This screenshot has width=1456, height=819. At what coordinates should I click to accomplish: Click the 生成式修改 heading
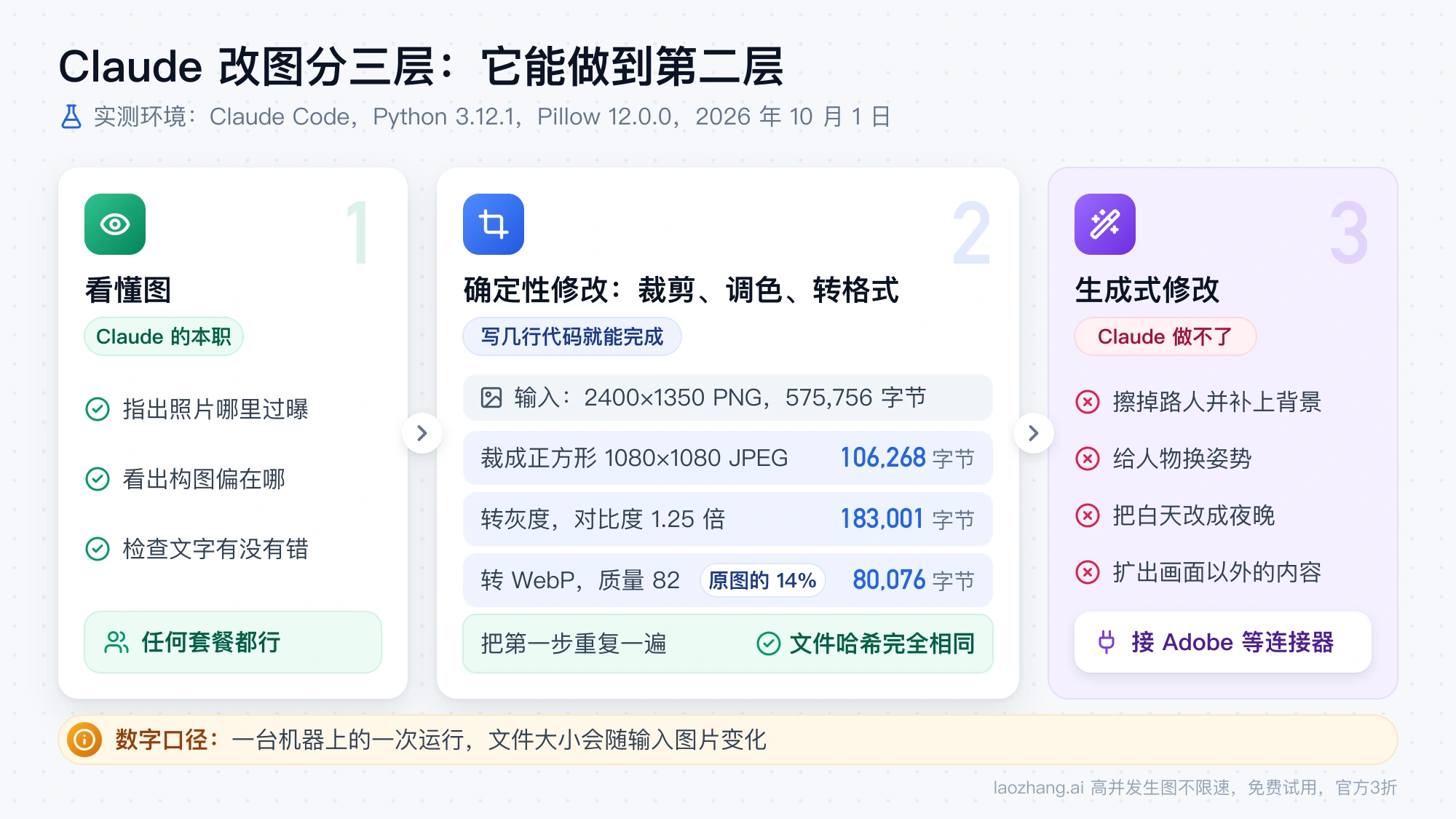[x=1147, y=290]
